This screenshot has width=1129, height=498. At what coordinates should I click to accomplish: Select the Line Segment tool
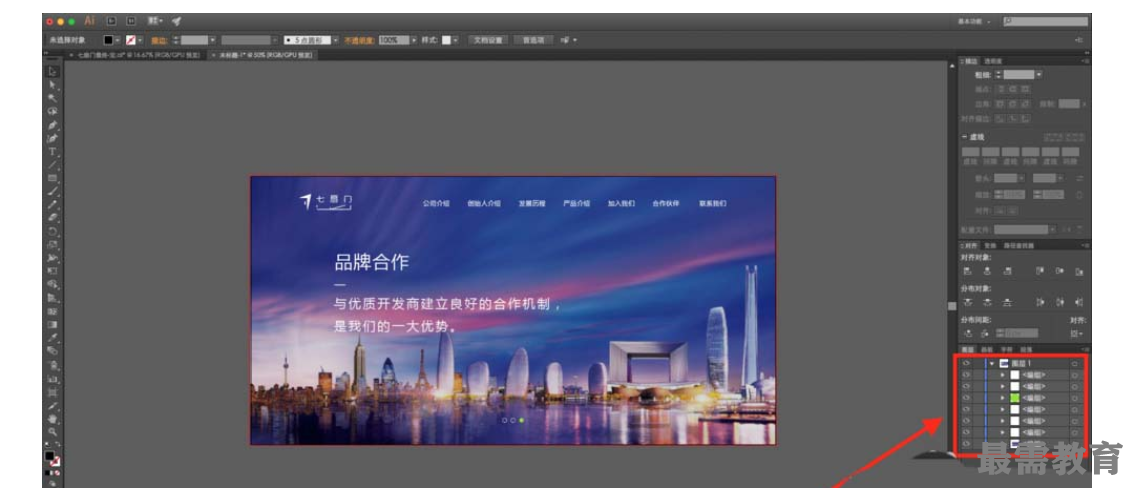(53, 165)
